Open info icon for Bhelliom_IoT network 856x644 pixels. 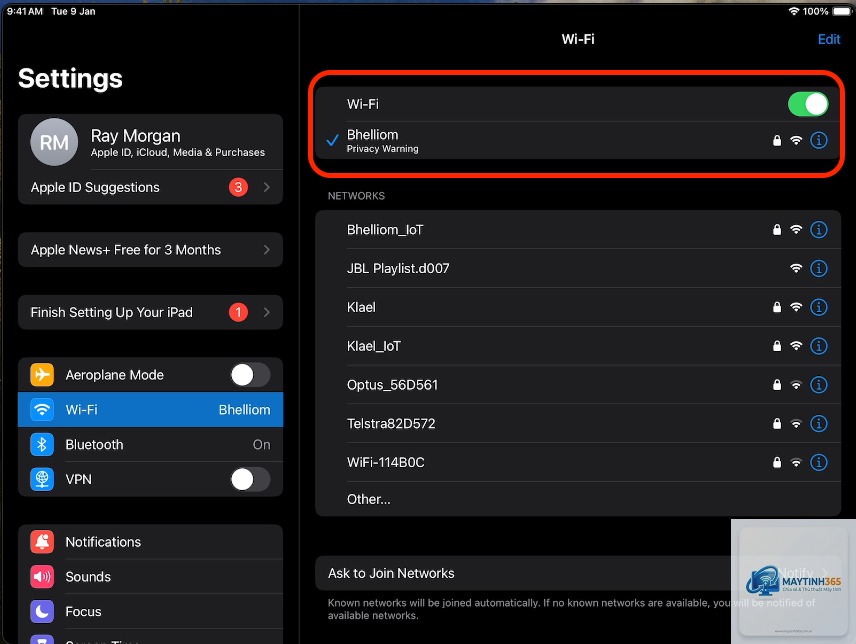818,230
